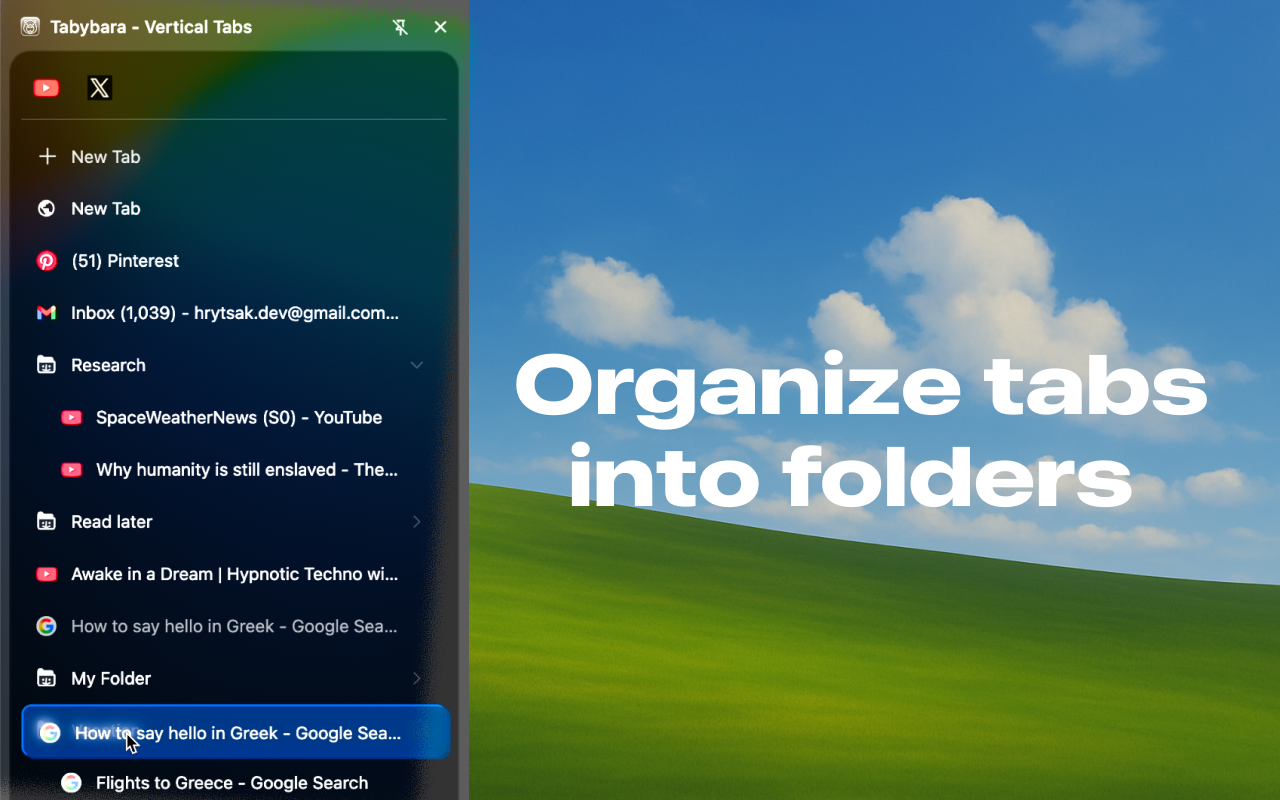This screenshot has height=800, width=1280.
Task: Expand the Read later folder chevron
Action: tap(417, 522)
